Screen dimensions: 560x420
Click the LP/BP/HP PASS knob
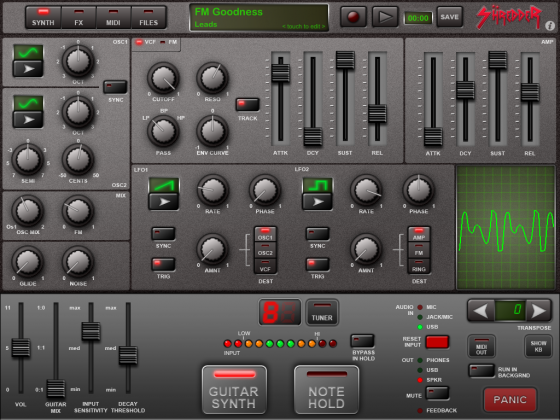163,131
